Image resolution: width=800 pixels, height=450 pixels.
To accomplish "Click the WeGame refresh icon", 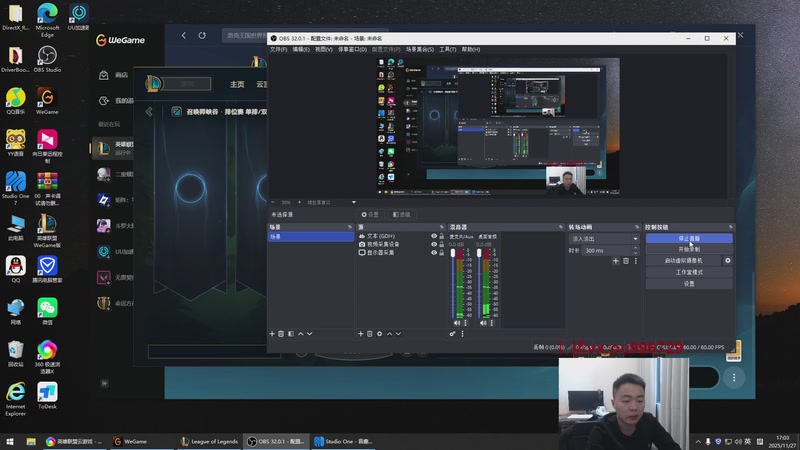I will pos(202,35).
